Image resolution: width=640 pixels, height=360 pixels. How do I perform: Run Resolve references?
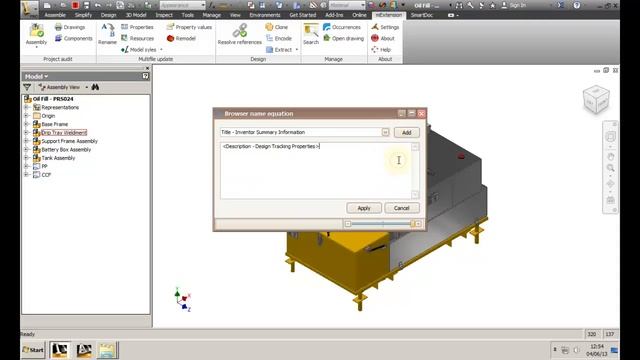point(240,34)
